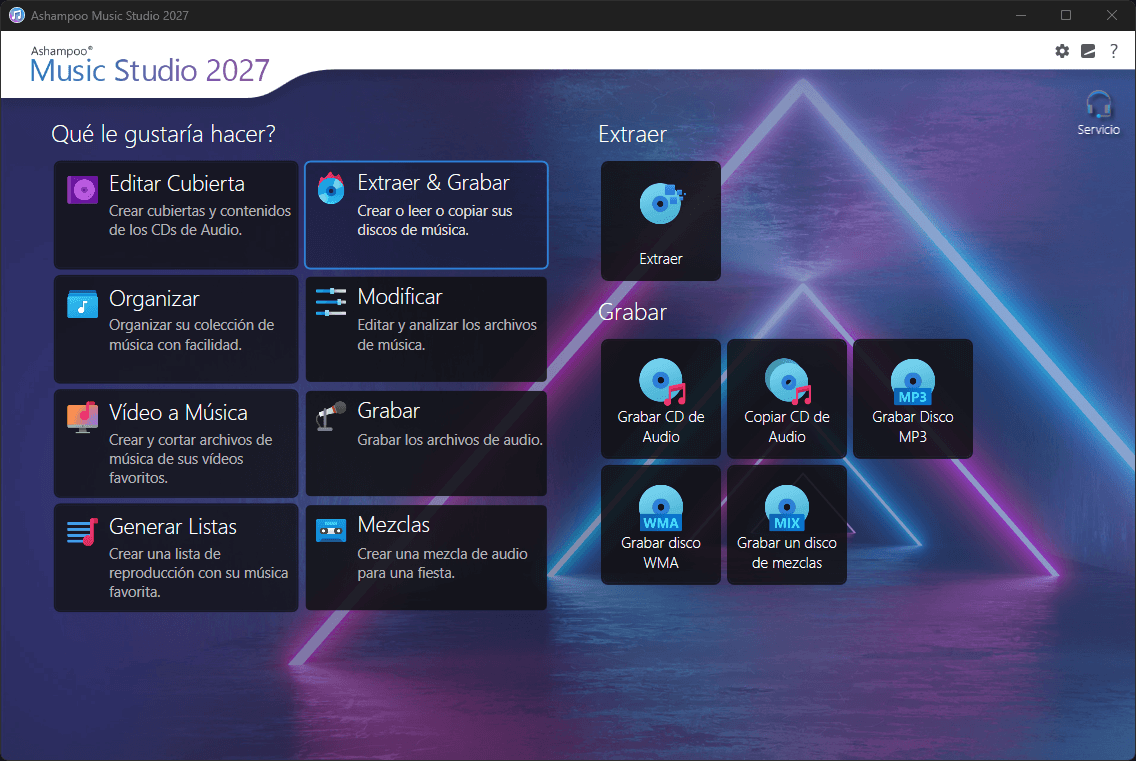1136x761 pixels.
Task: Click the Music Studio 2027 logo
Action: 149,65
